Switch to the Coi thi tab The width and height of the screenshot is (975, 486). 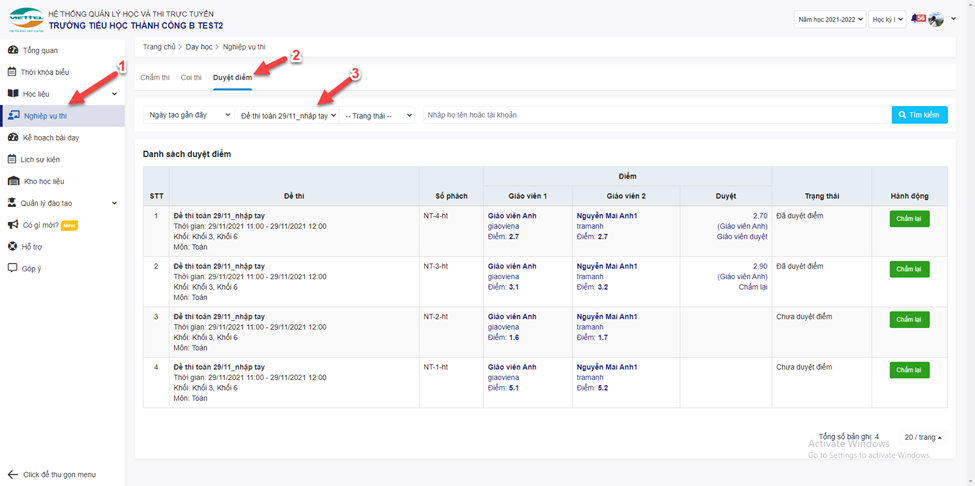pyautogui.click(x=191, y=77)
